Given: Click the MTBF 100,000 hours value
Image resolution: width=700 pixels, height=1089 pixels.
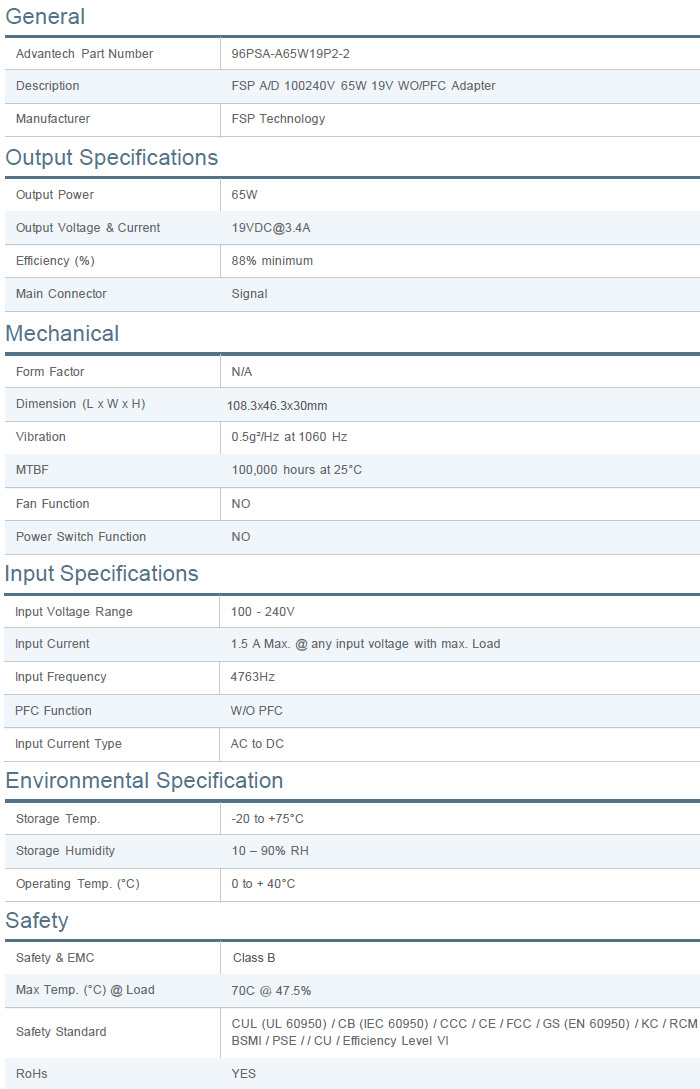Looking at the screenshot, I should 296,470.
